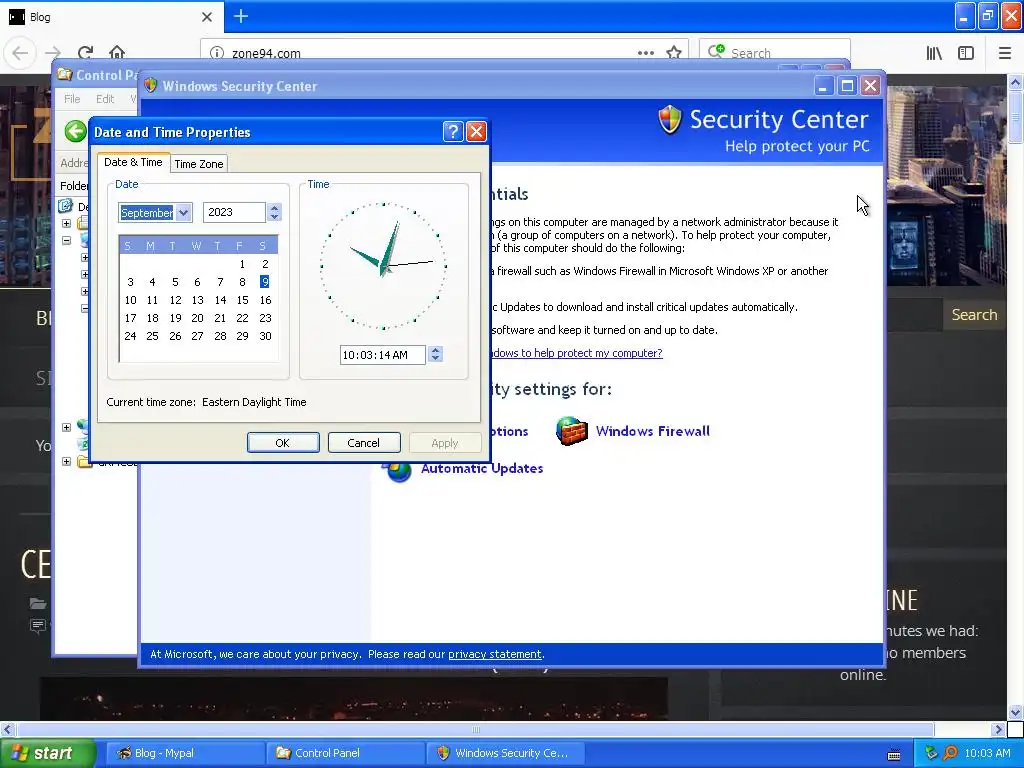
Task: Click the Automatic Updates globe icon
Action: (398, 472)
